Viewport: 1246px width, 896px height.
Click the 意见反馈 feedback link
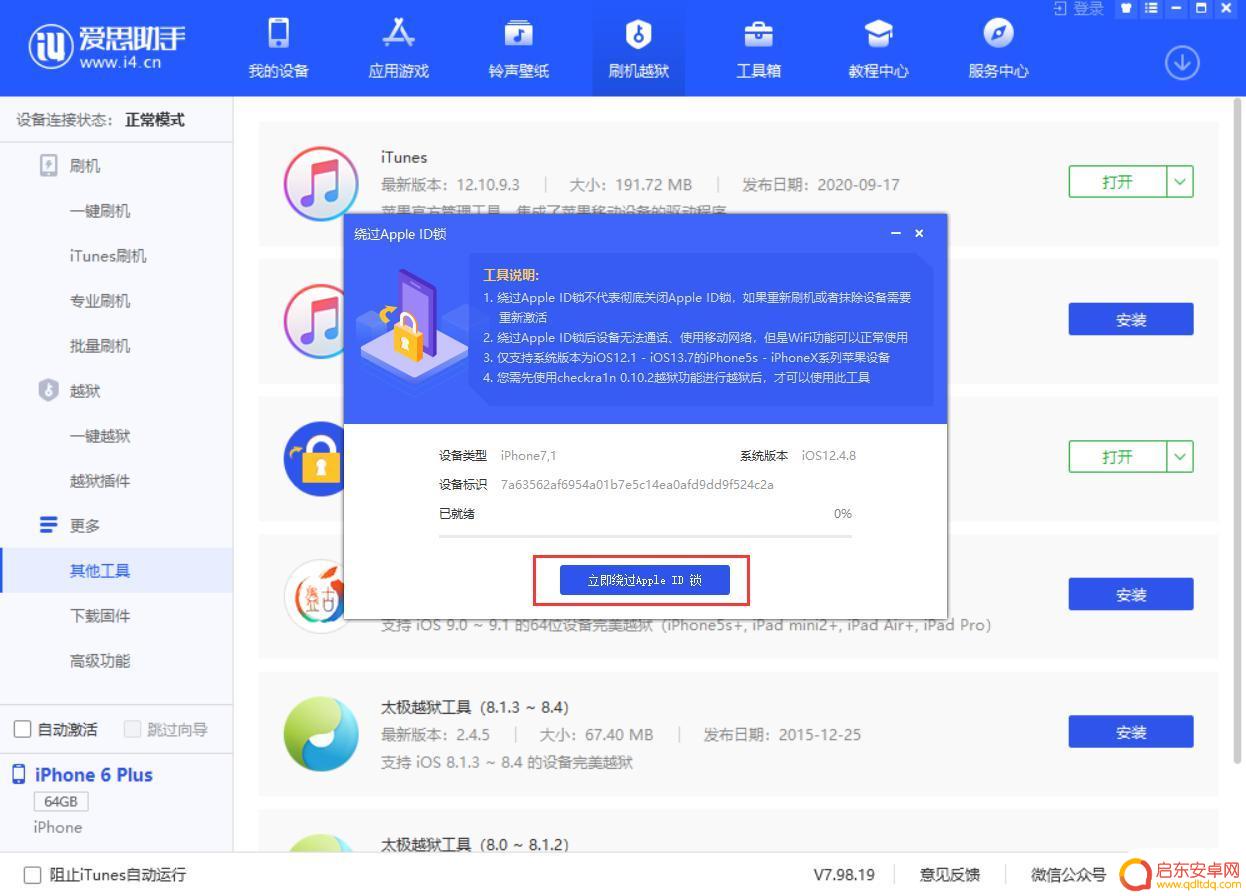[950, 875]
